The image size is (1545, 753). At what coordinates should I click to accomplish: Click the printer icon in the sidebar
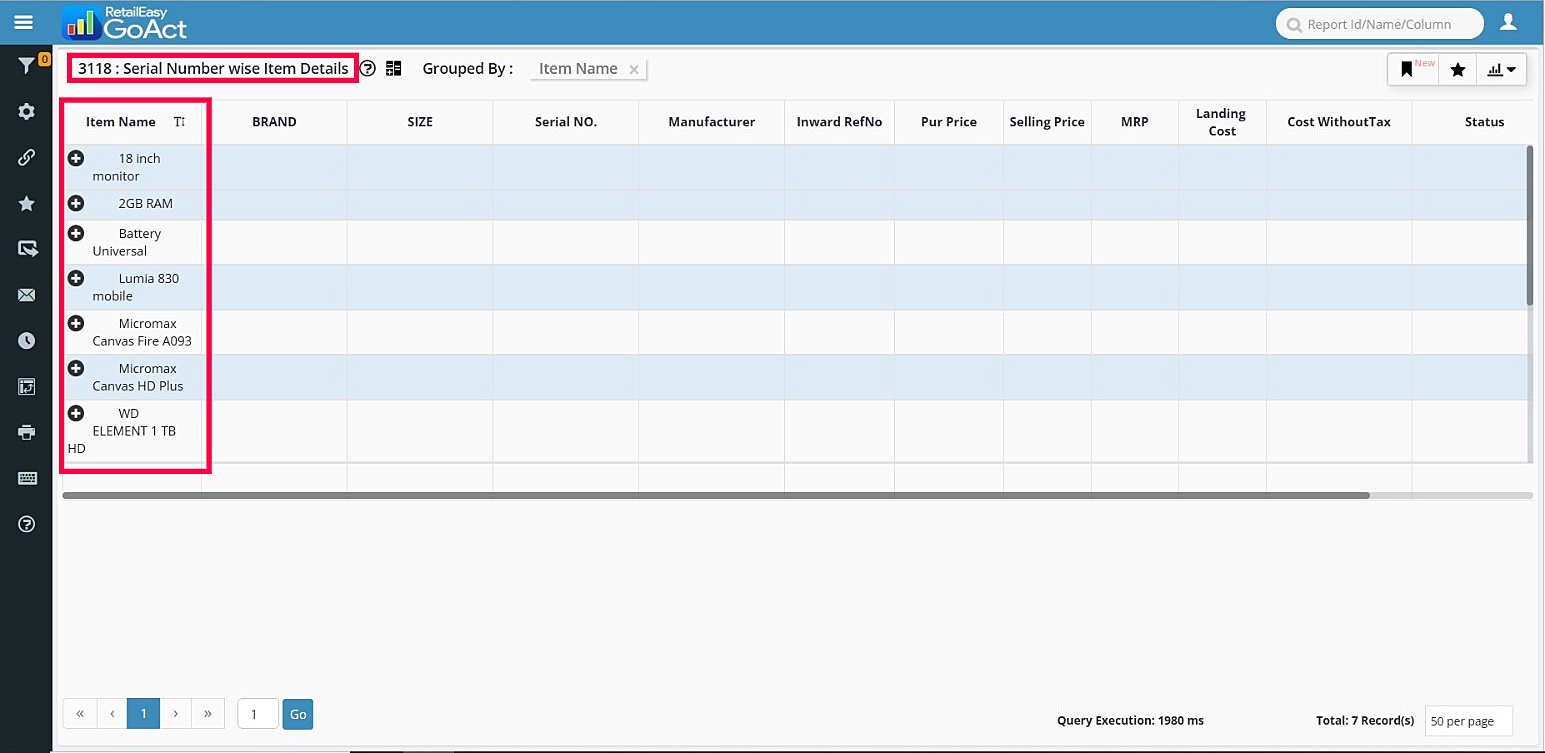[27, 432]
